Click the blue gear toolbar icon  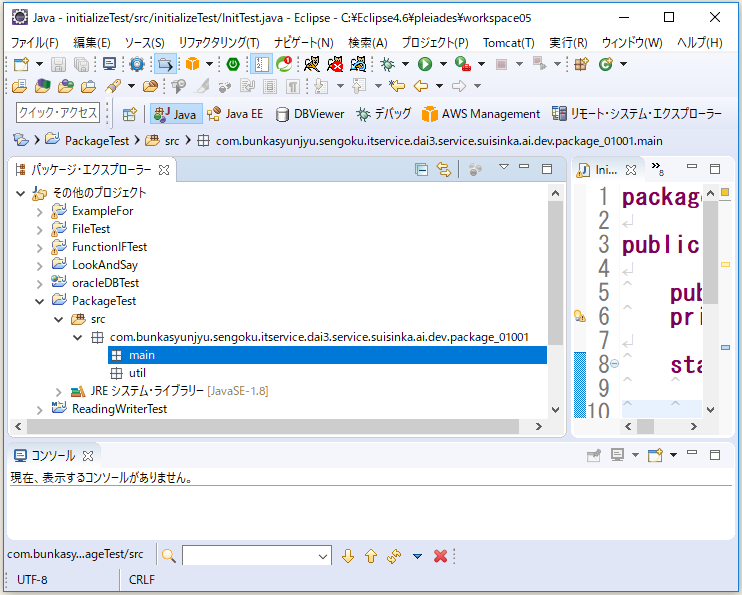pyautogui.click(x=137, y=64)
